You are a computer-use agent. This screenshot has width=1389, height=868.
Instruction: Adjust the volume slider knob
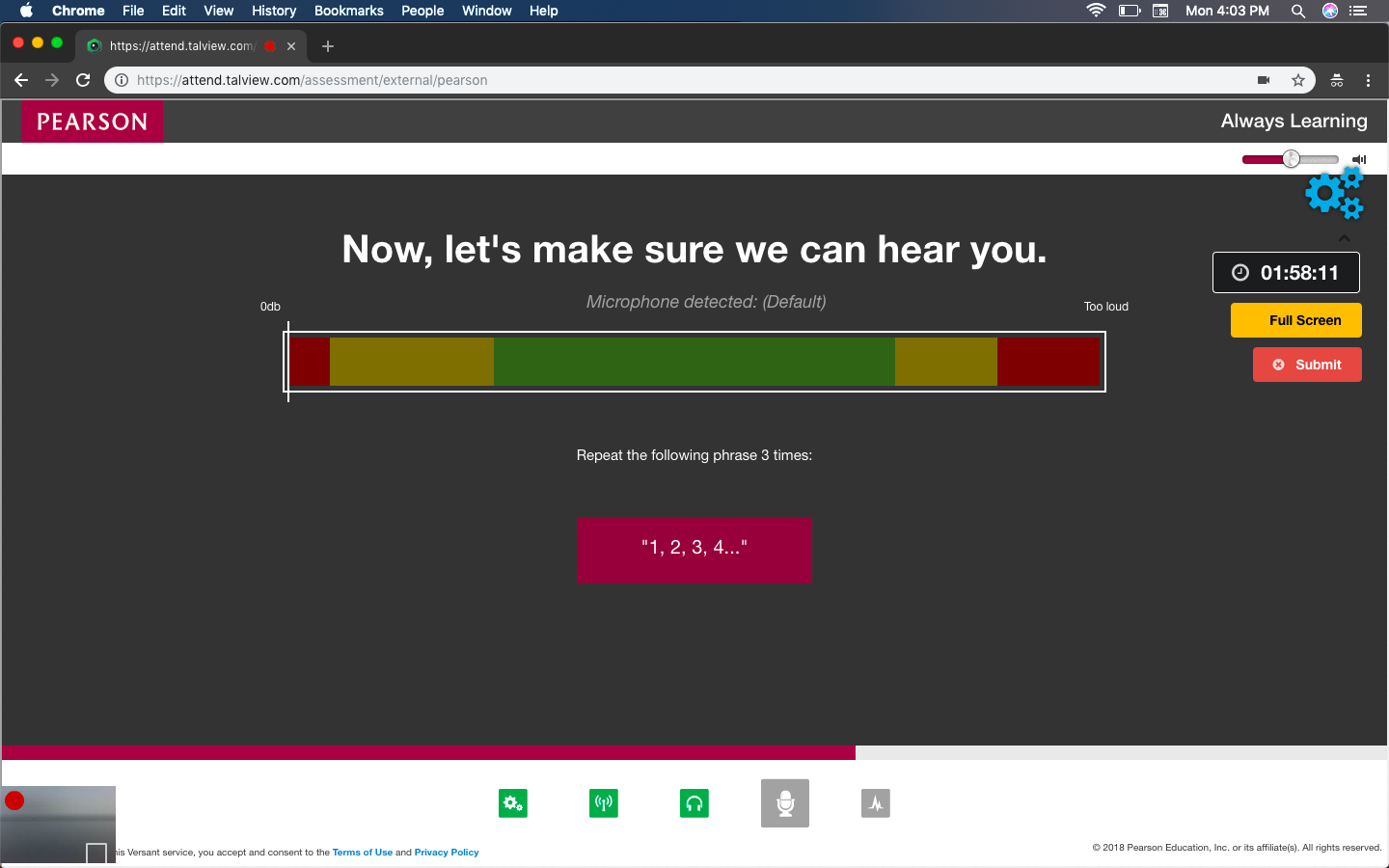pyautogui.click(x=1291, y=159)
